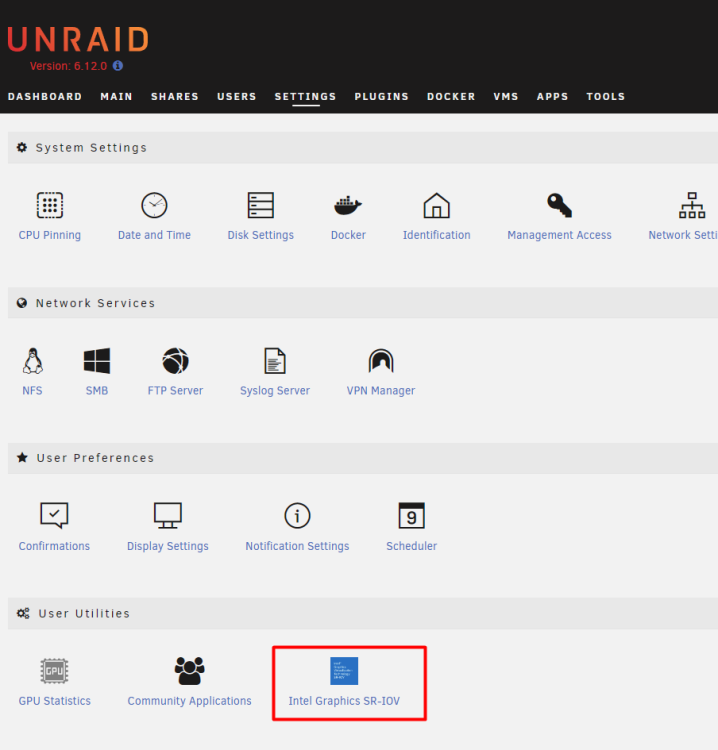Open the Tools tab

pos(606,97)
